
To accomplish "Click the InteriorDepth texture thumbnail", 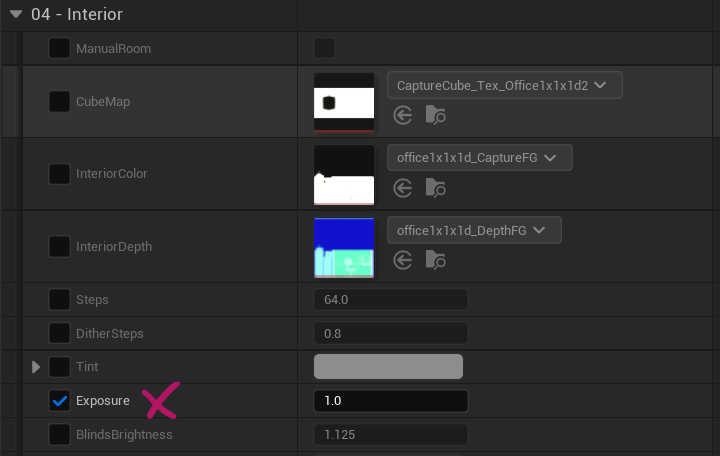I will 344,247.
